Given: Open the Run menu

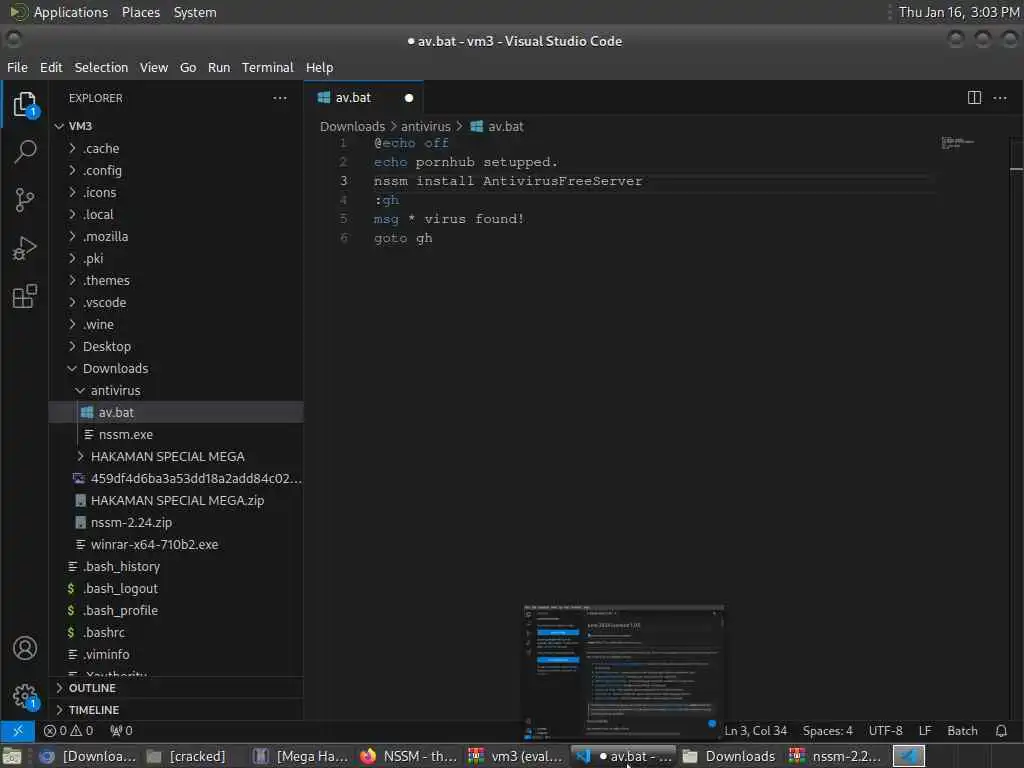Looking at the screenshot, I should click(x=219, y=67).
